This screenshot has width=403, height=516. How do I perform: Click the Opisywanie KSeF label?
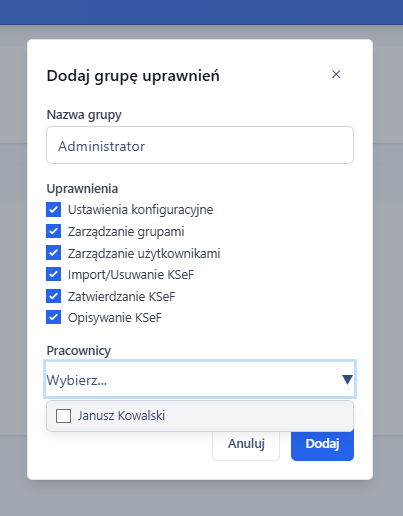pyautogui.click(x=115, y=318)
